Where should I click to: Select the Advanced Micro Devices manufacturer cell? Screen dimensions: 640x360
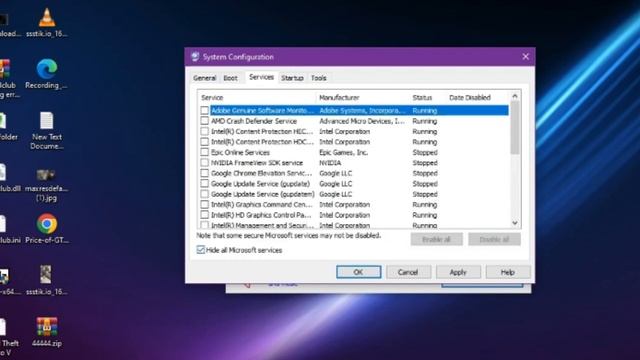pos(362,121)
